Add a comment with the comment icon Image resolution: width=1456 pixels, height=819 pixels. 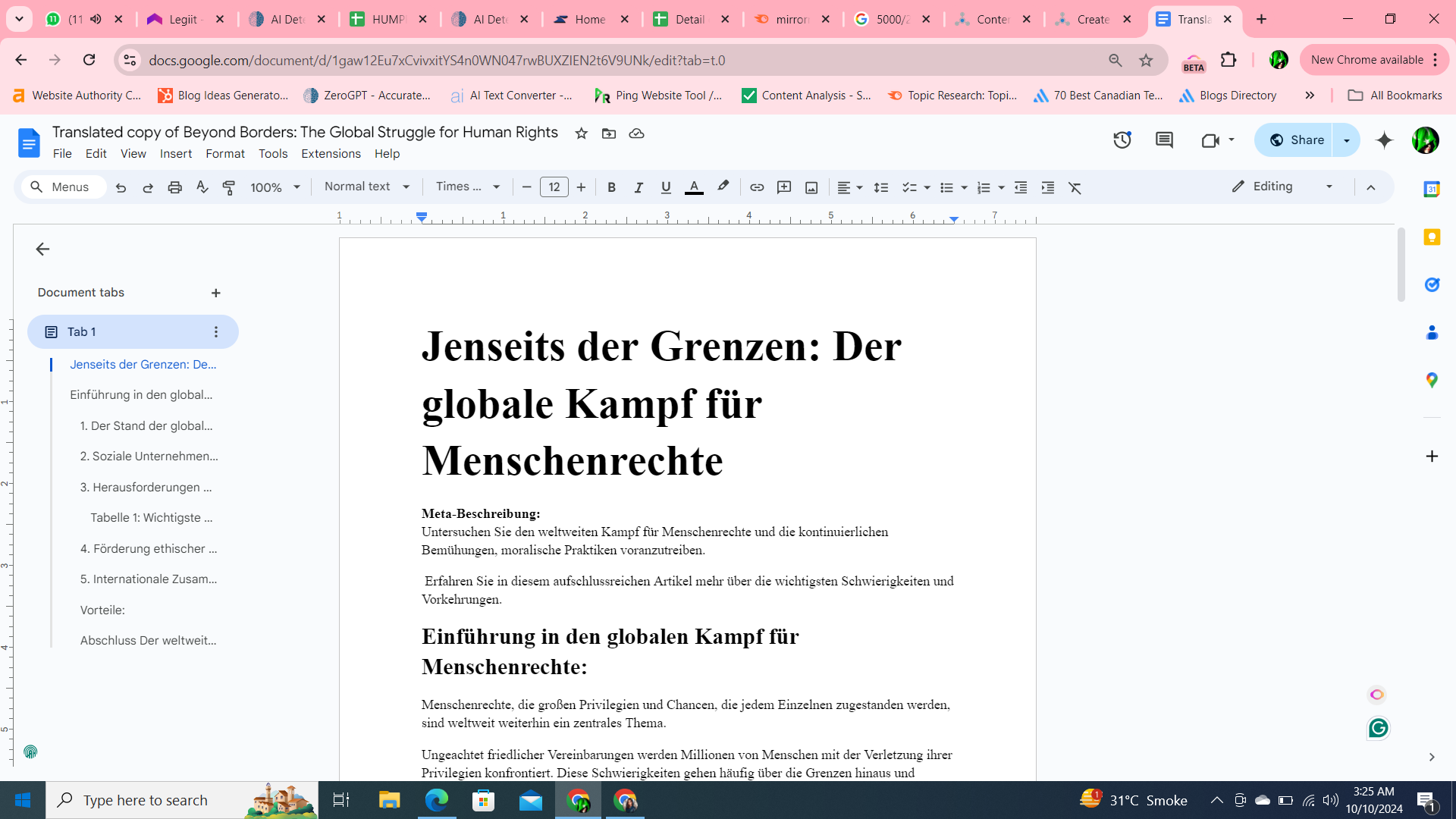(784, 187)
